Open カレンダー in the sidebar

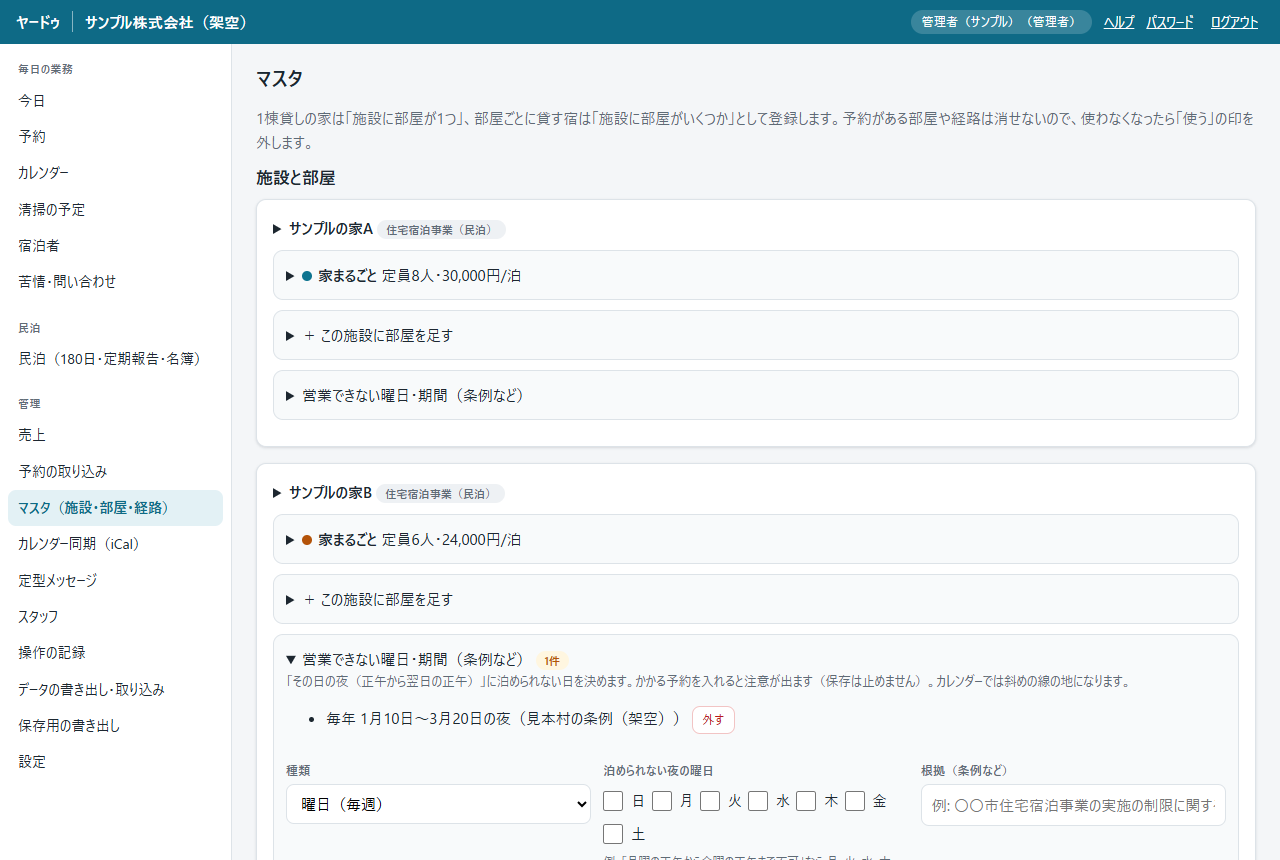[115, 173]
